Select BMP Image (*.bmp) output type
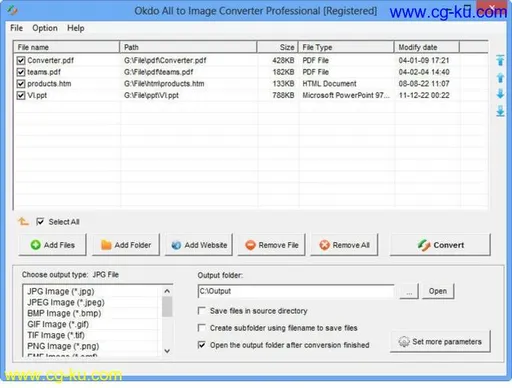The image size is (512, 388). (64, 313)
